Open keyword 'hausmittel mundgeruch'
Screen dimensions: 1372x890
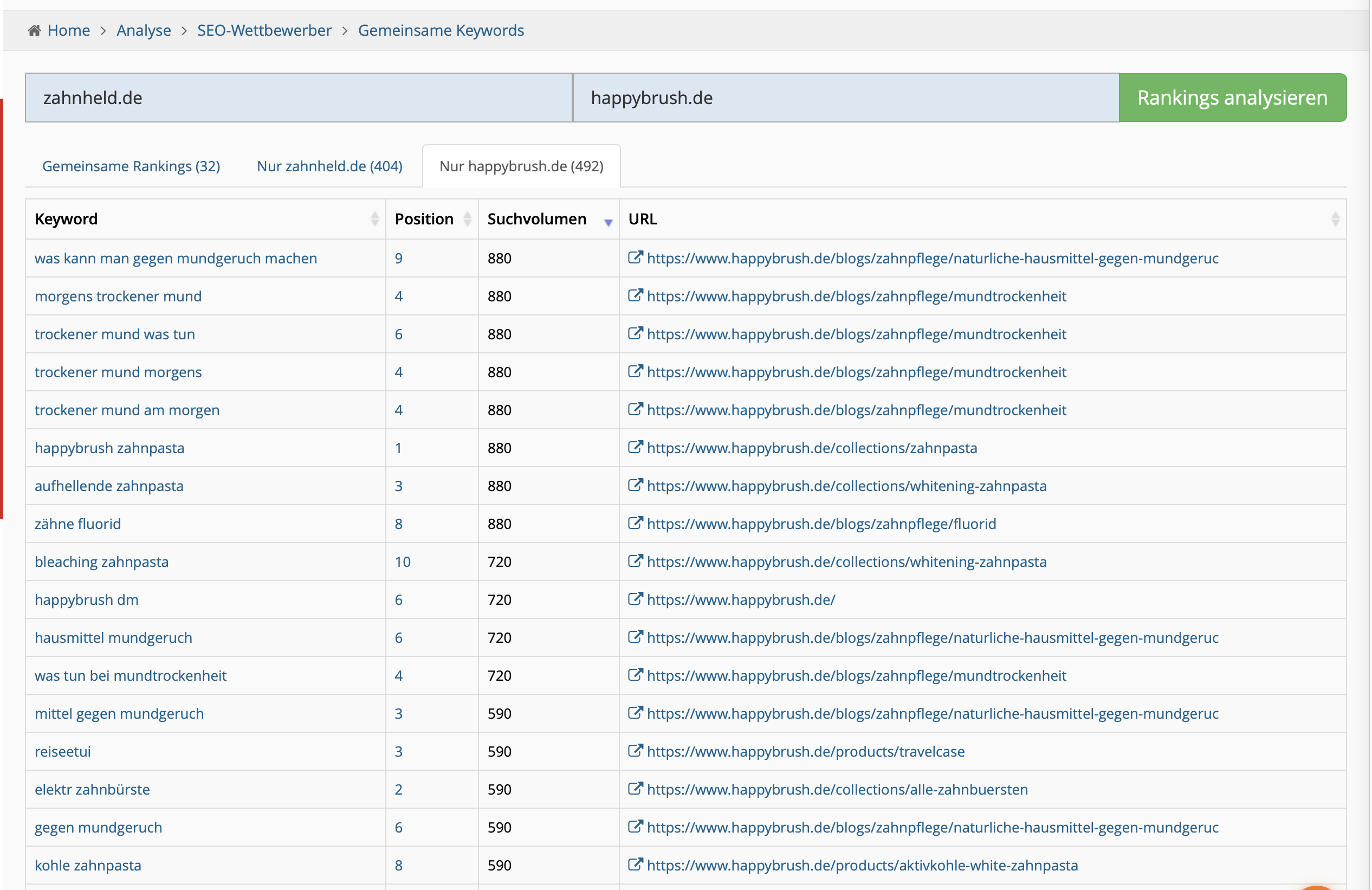114,638
